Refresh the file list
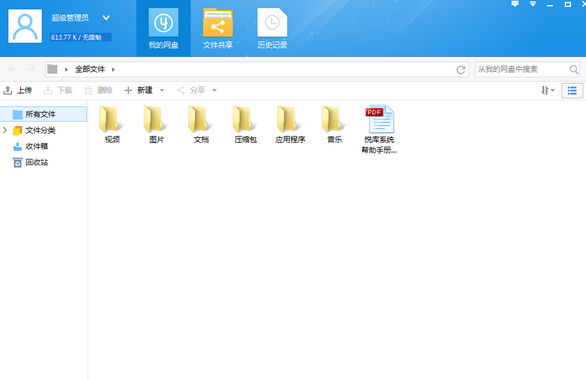The height and width of the screenshot is (381, 586). tap(461, 70)
